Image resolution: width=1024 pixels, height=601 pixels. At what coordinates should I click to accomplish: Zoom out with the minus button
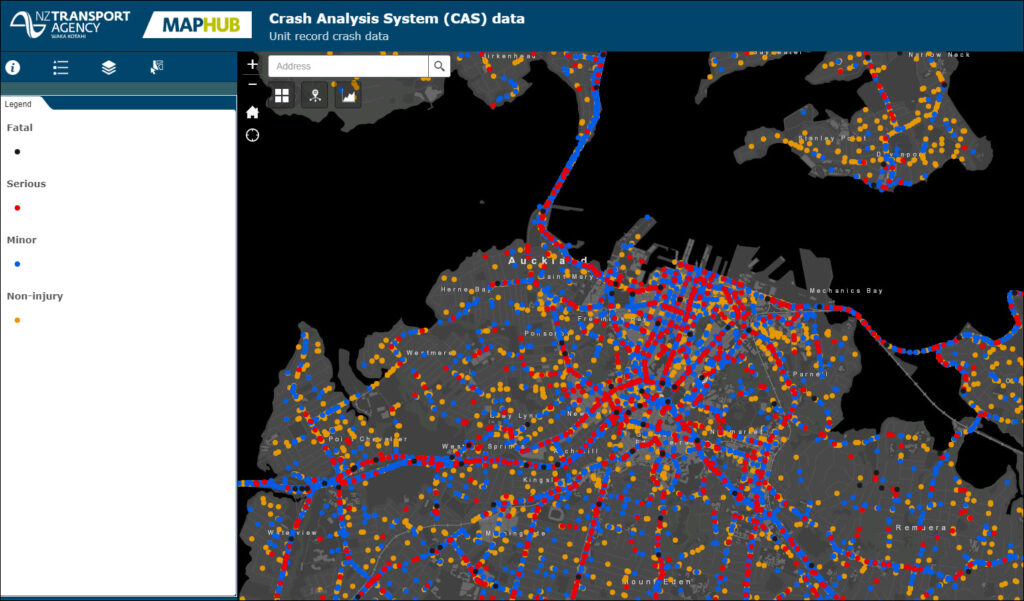pyautogui.click(x=253, y=84)
